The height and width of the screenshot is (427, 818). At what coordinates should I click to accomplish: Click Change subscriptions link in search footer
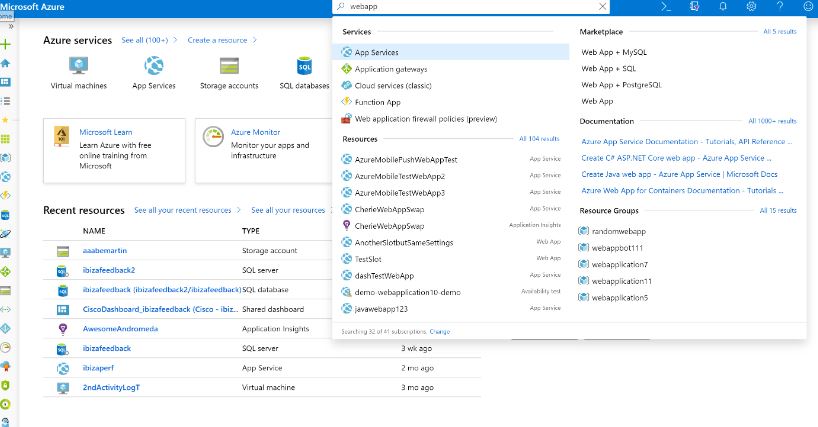439,332
